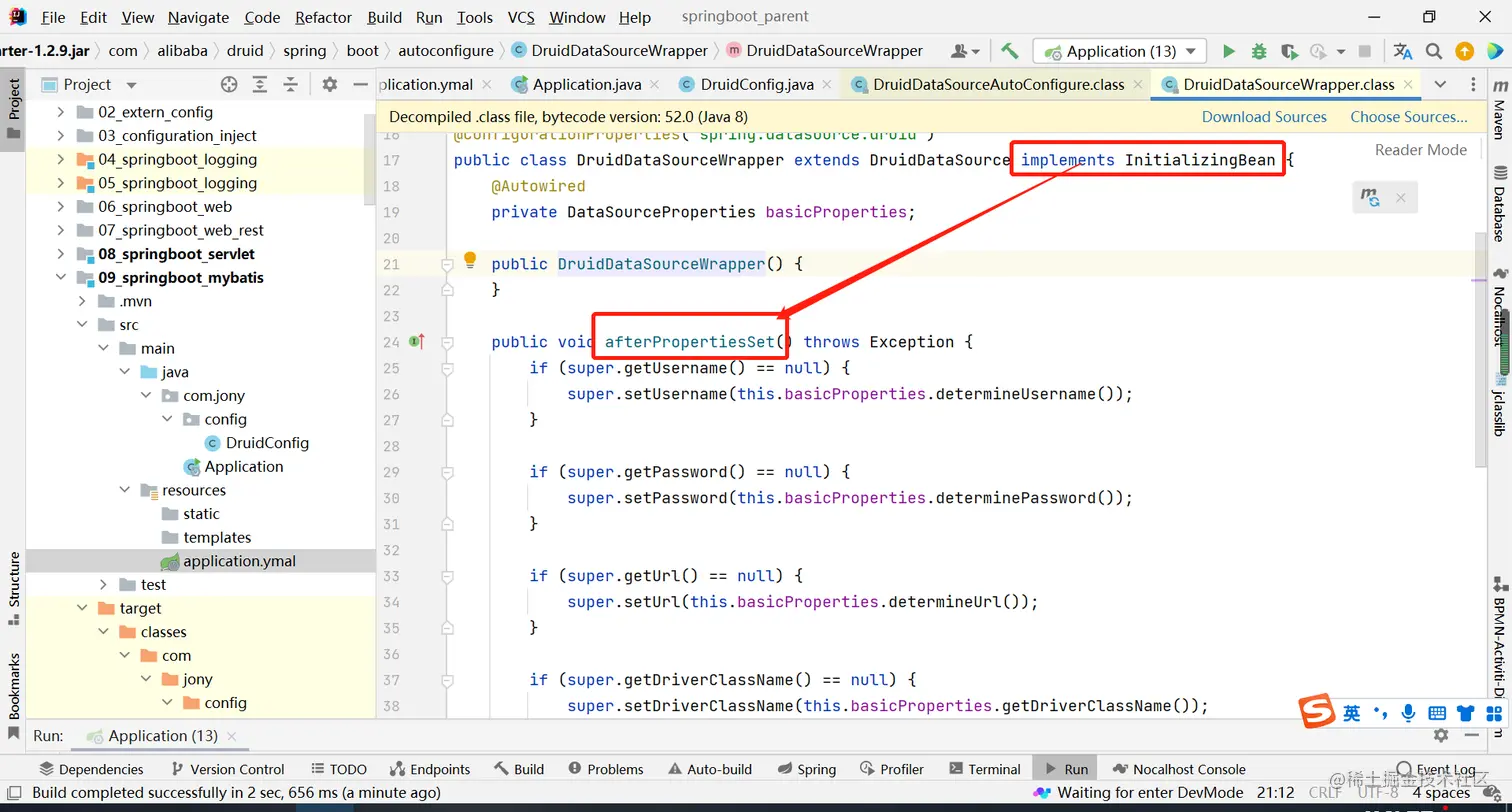Load Maven changes floating icon
1512x812 pixels.
pyautogui.click(x=1370, y=198)
